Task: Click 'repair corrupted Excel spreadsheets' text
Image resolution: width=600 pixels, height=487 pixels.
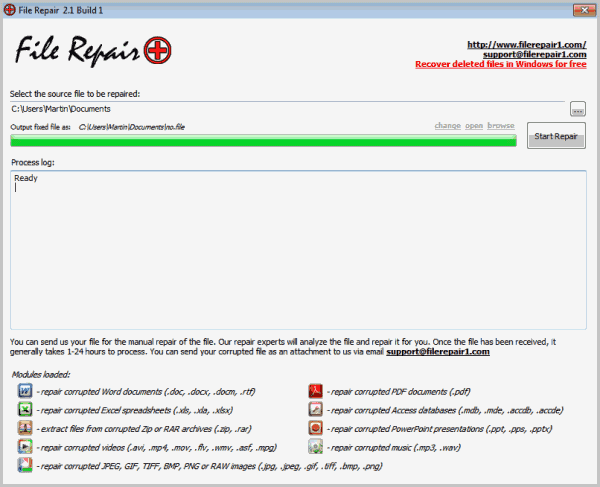Action: [x=135, y=410]
